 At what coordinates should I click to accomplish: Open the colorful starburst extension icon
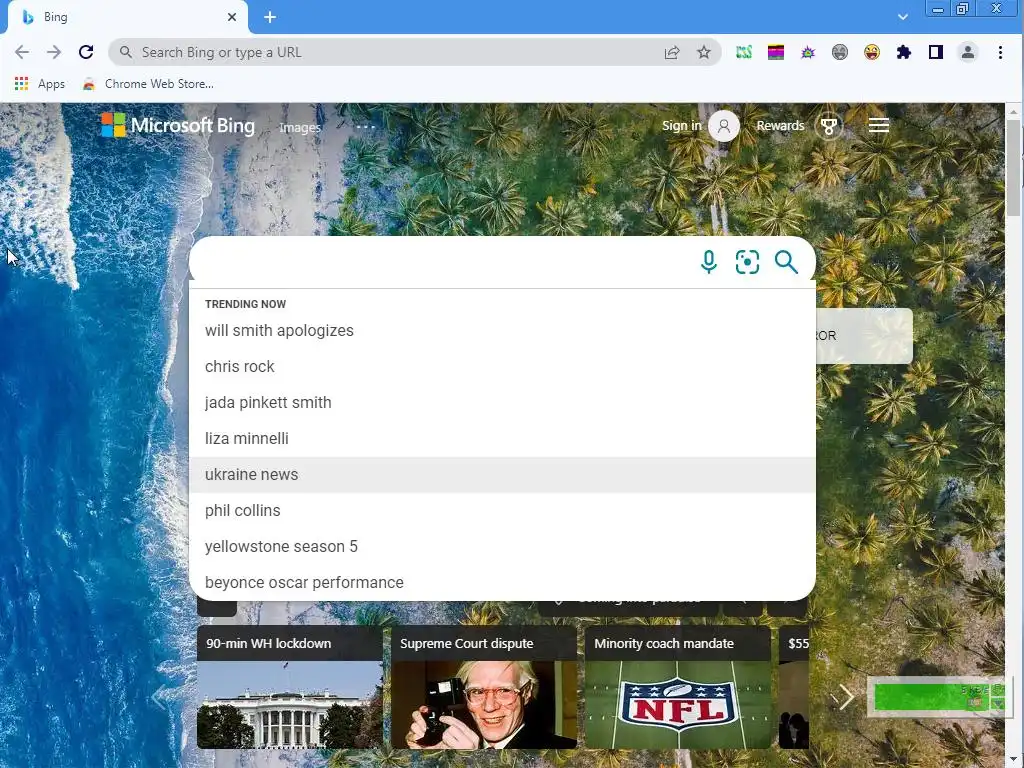pyautogui.click(x=808, y=52)
